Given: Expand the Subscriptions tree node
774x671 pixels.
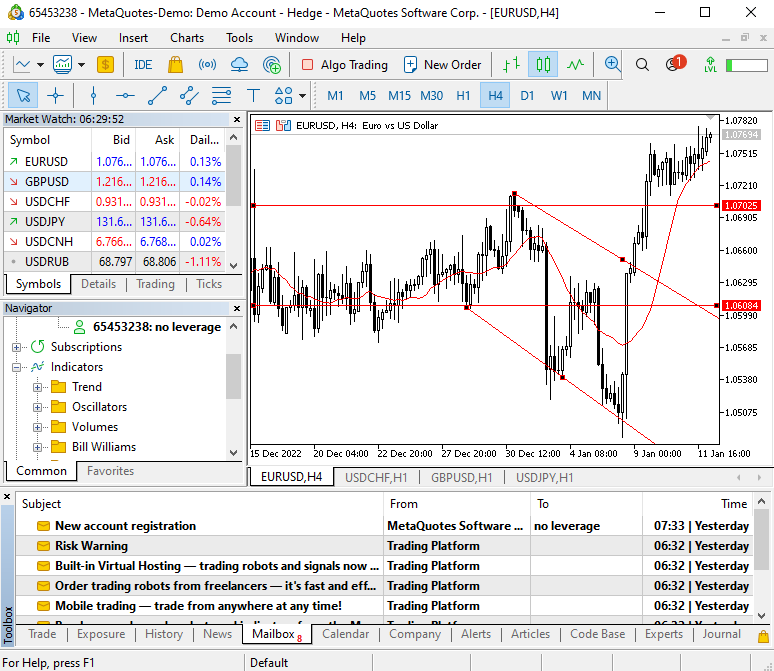Looking at the screenshot, I should click(x=16, y=347).
